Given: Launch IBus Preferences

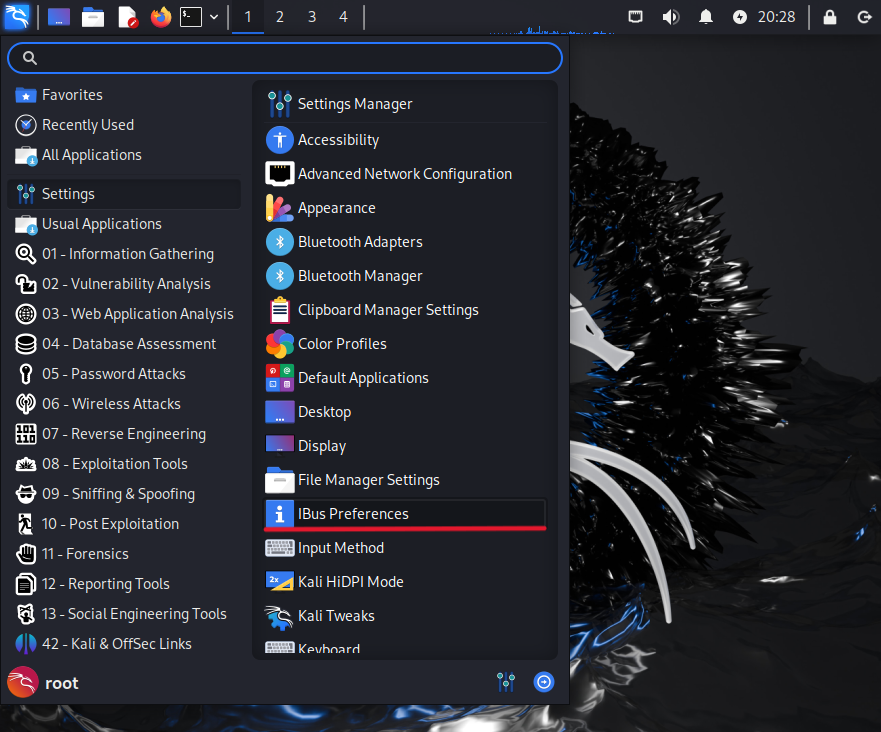Looking at the screenshot, I should pos(405,514).
